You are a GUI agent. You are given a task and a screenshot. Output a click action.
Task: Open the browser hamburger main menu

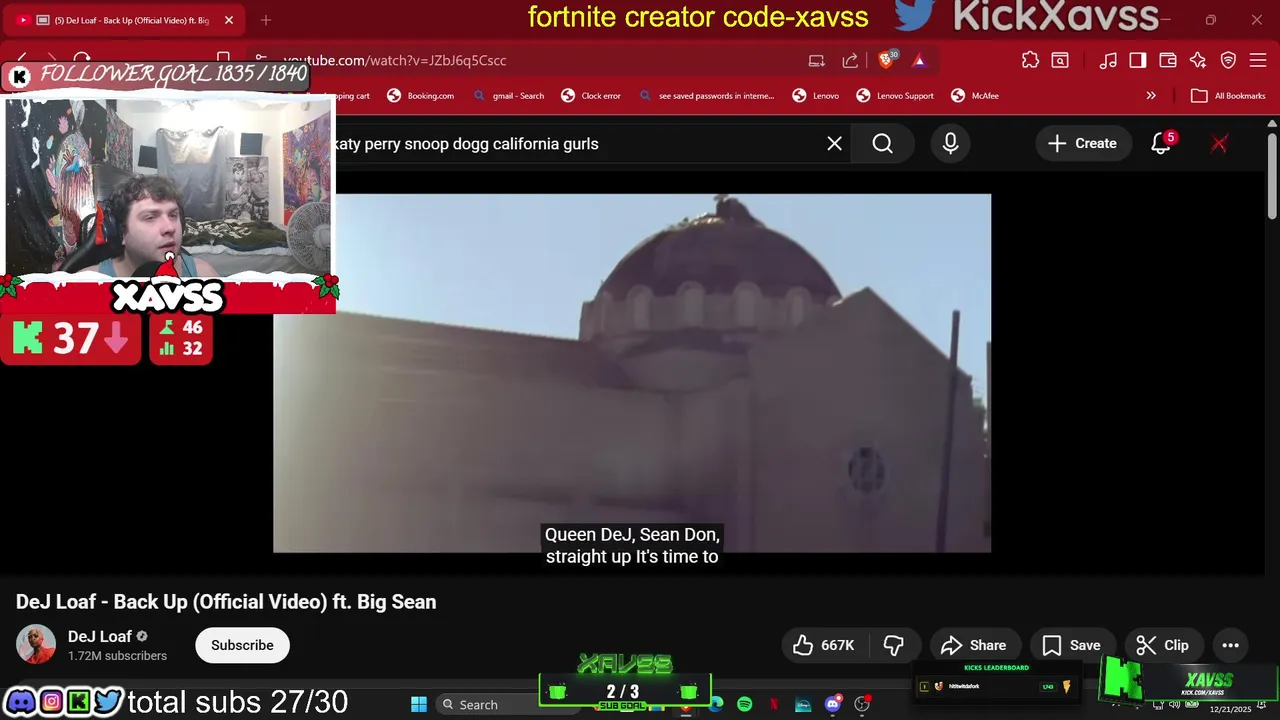pos(1259,60)
